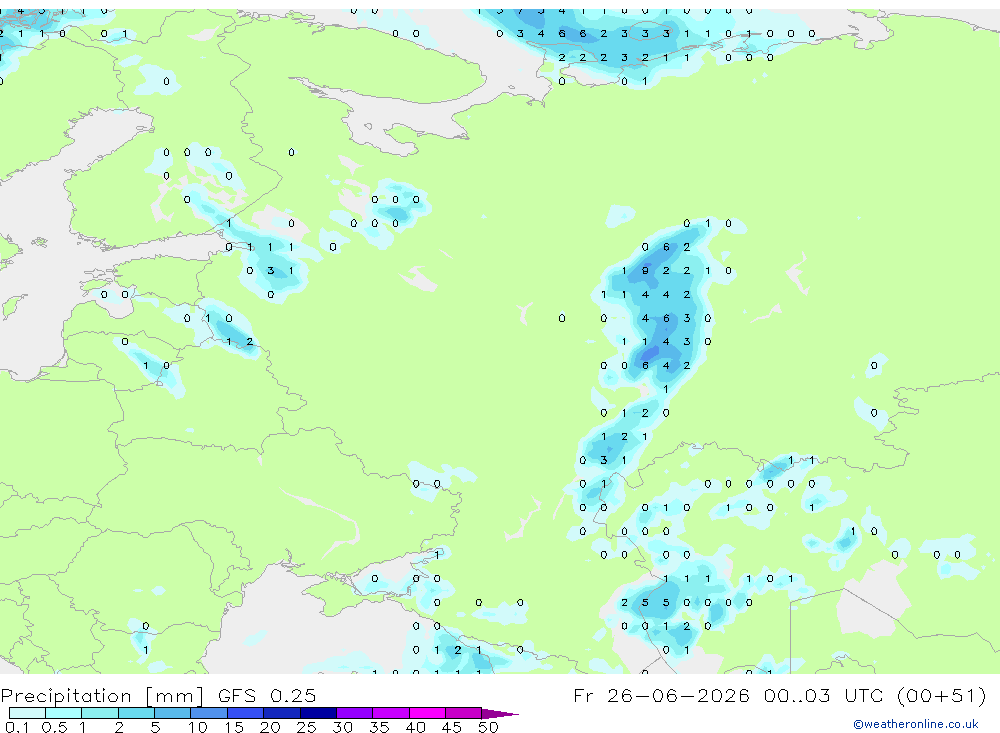
Task: Pick the 5–10 mm legend color swatch
Action: [x=172, y=713]
